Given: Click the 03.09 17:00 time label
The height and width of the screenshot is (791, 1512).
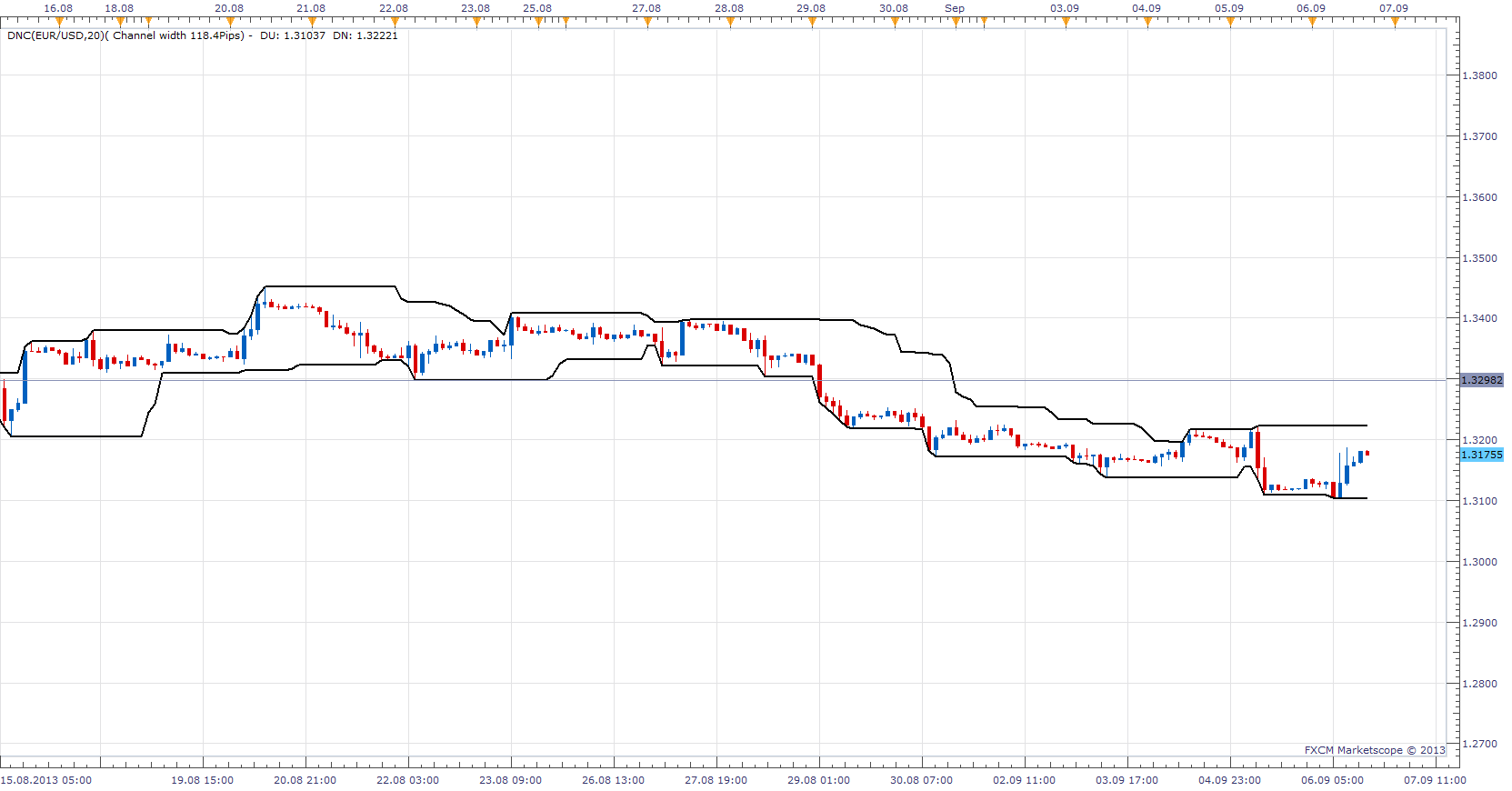Looking at the screenshot, I should point(1126,780).
